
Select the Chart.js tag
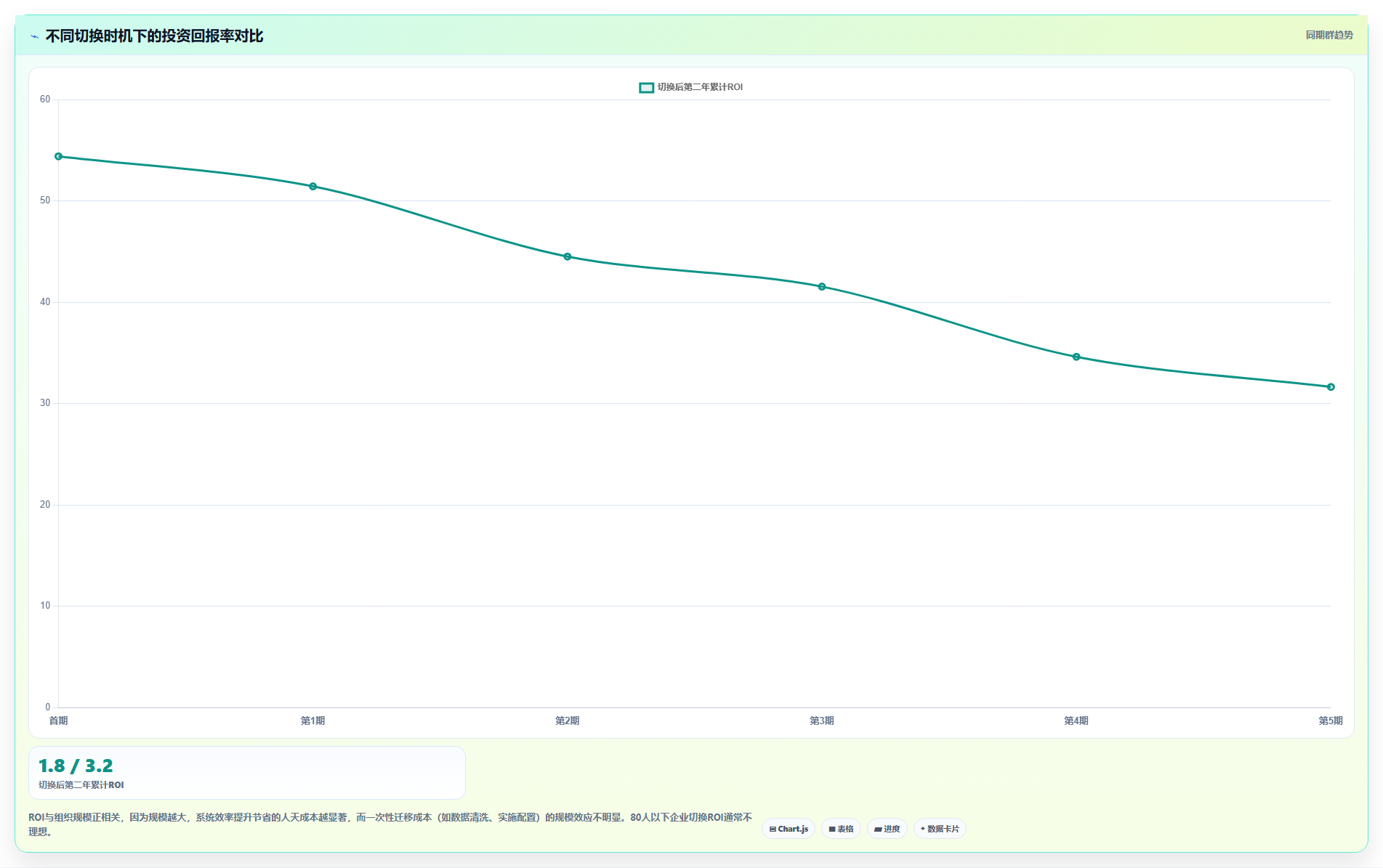pos(789,829)
